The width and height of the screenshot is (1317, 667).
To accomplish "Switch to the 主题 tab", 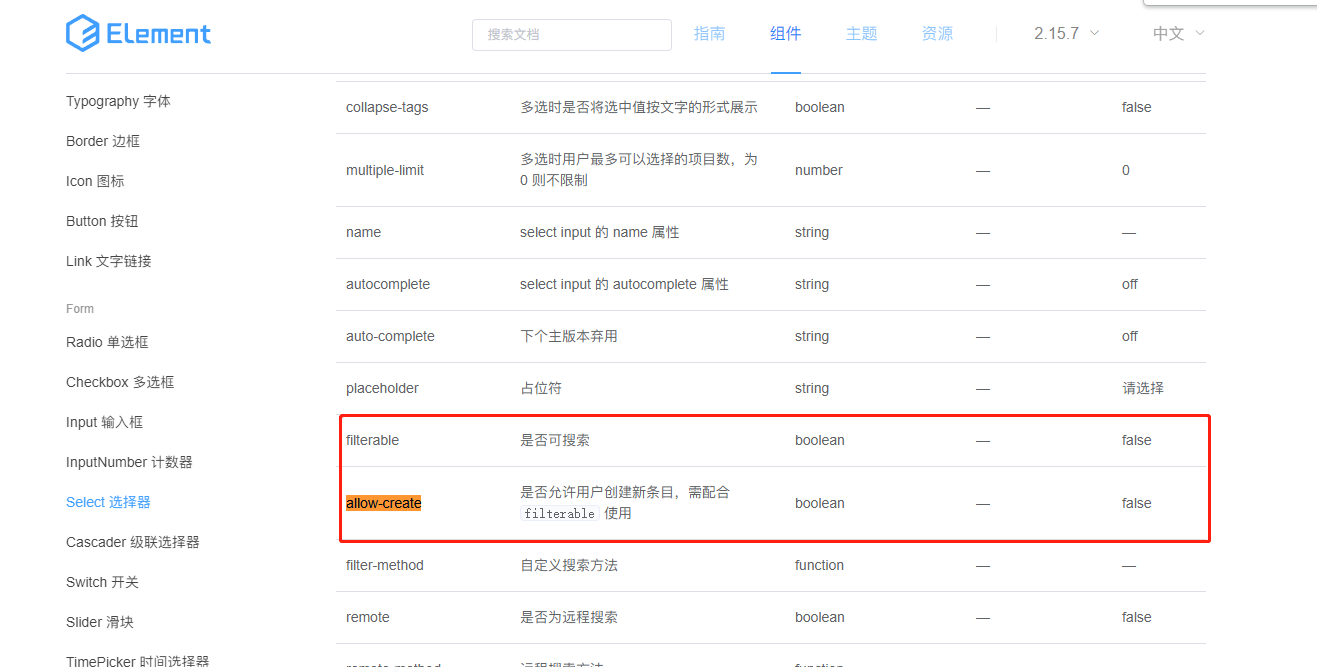I will [861, 33].
